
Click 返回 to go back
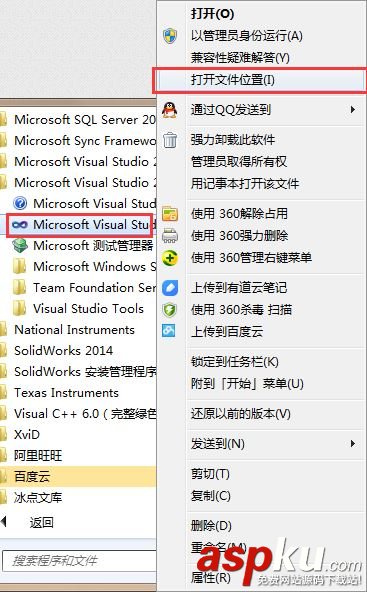pyautogui.click(x=42, y=523)
